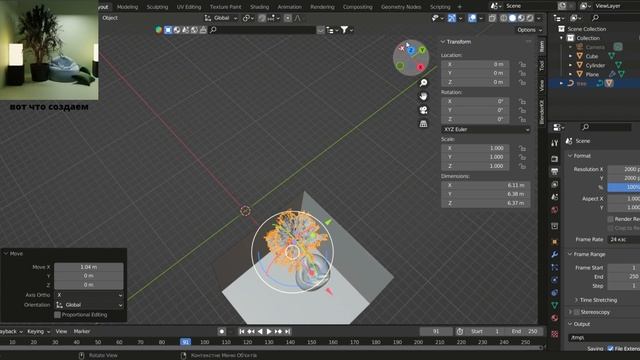Screen dimensions: 640x360
Task: Select rendered viewport shading mode
Action: (x=529, y=18)
